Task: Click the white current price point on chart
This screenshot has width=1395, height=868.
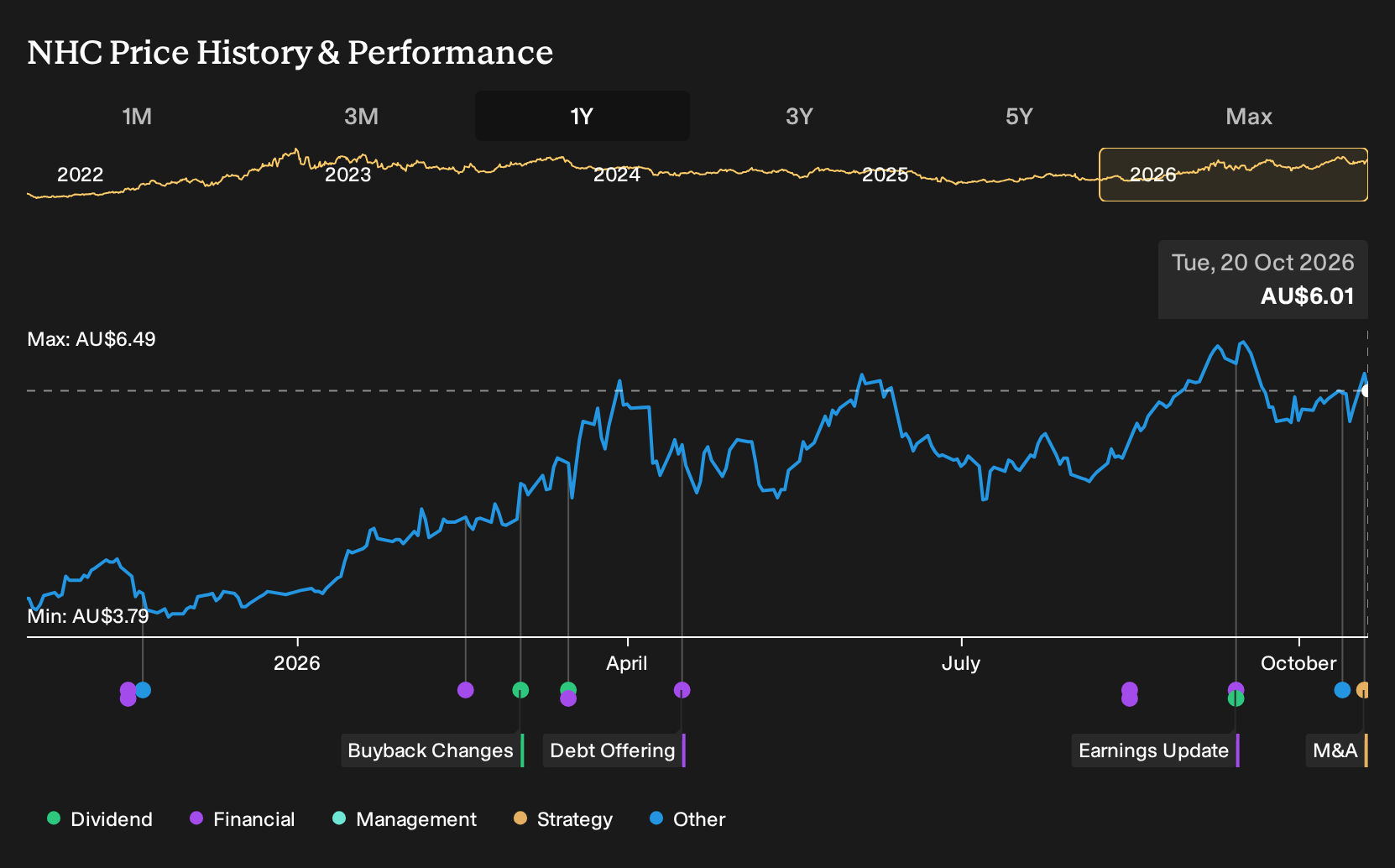Action: coord(1366,390)
